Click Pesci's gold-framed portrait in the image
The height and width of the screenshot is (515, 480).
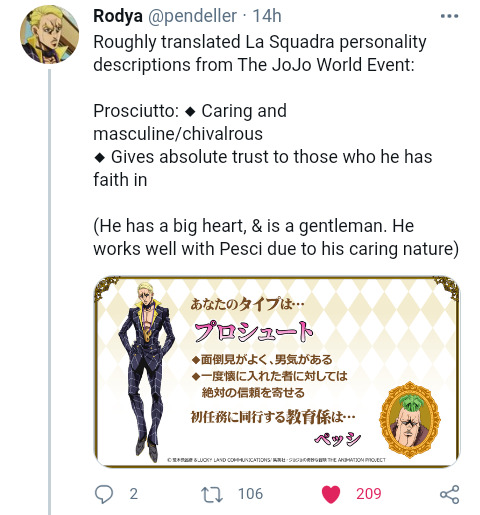tap(410, 420)
